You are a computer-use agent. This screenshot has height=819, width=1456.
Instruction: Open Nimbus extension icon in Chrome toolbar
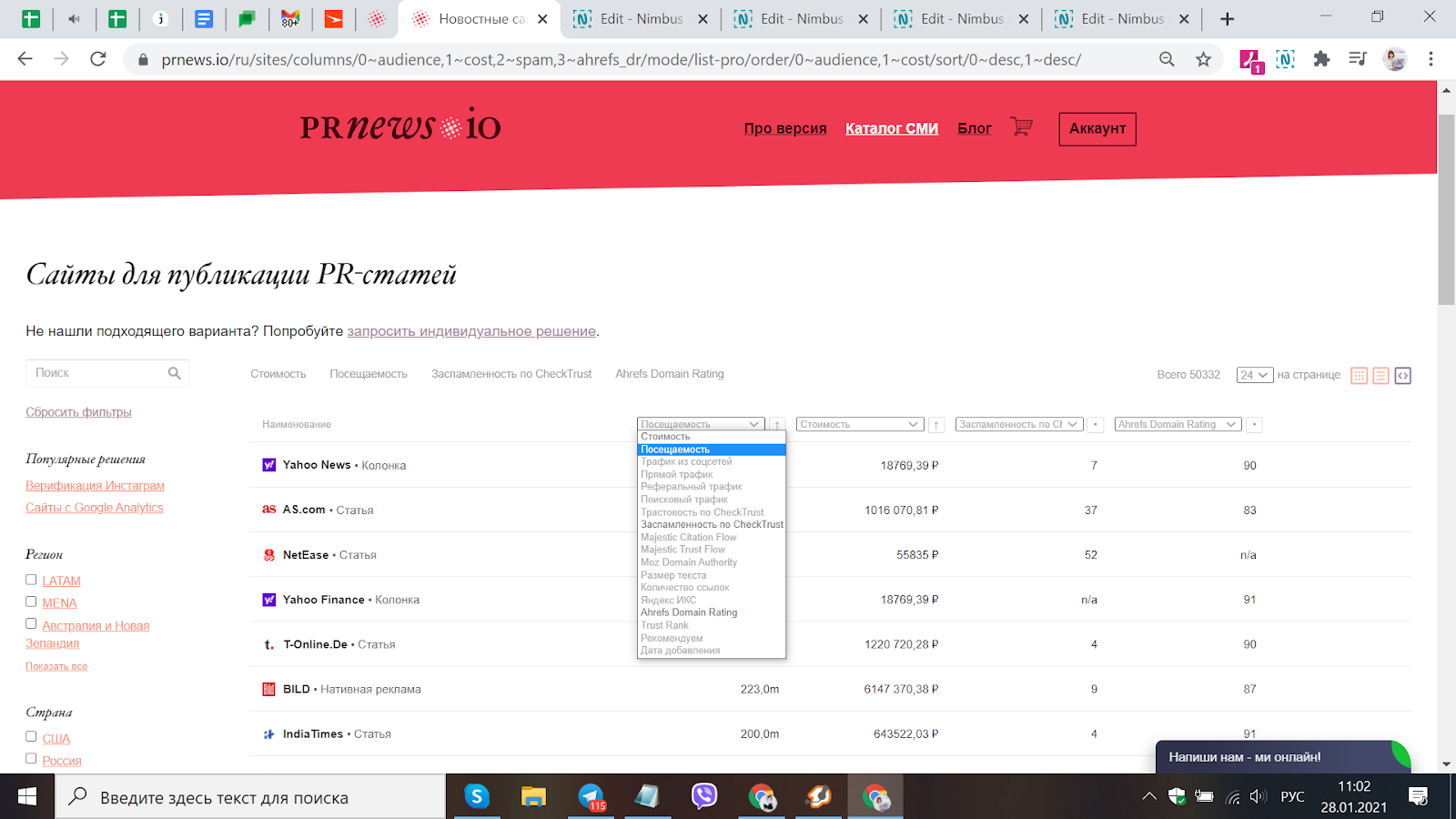[1285, 59]
